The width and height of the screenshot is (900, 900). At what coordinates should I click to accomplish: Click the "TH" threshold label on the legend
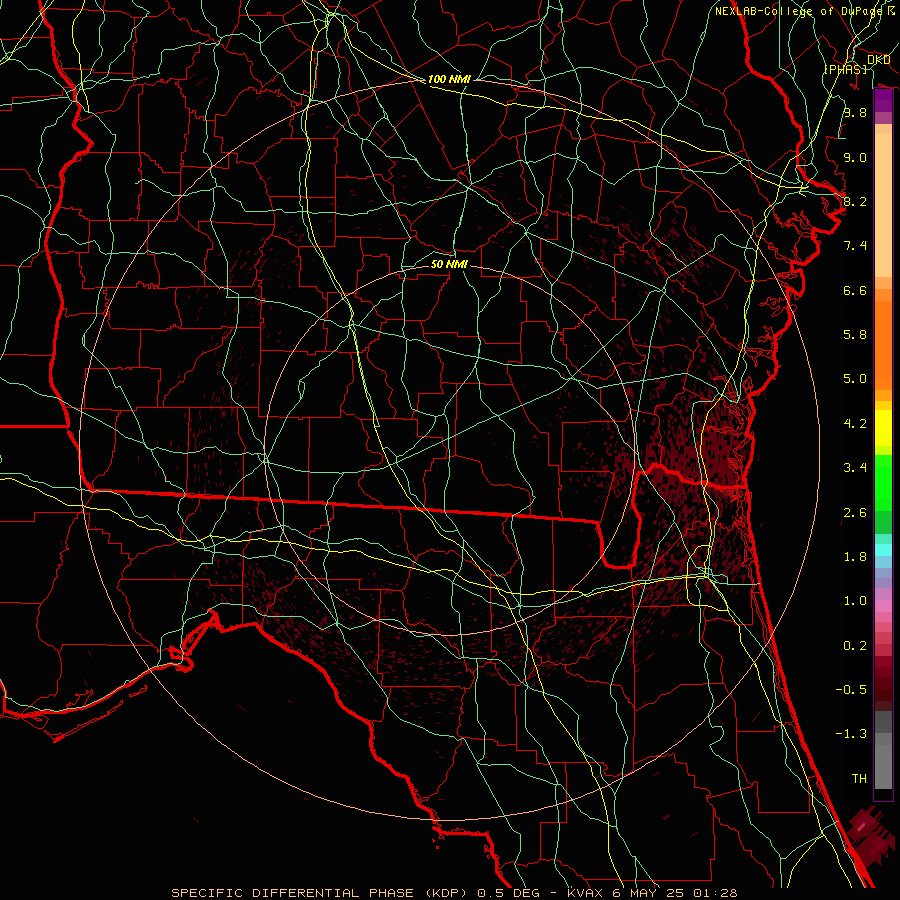859,779
